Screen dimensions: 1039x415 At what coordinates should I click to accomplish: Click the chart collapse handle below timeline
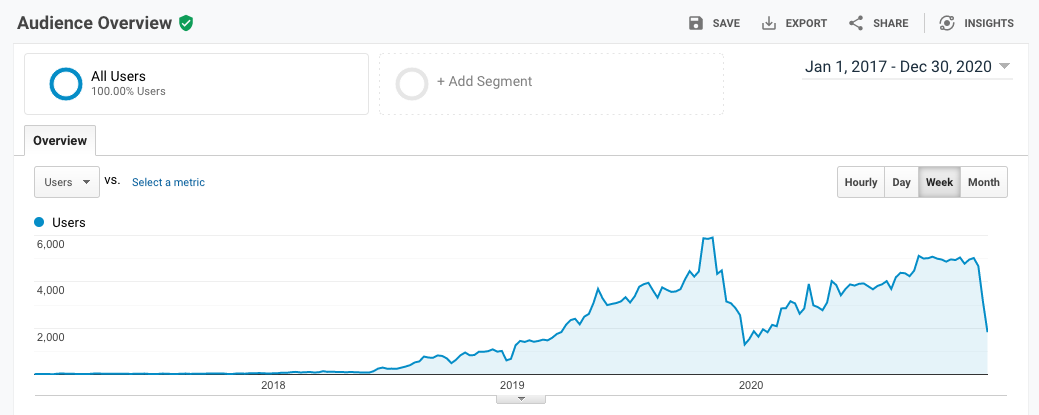tap(521, 399)
